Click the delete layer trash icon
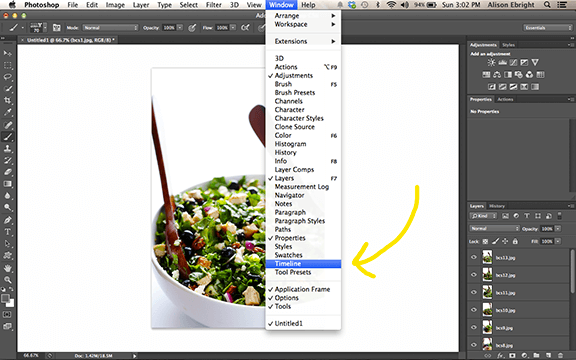The height and width of the screenshot is (360, 576). [560, 355]
